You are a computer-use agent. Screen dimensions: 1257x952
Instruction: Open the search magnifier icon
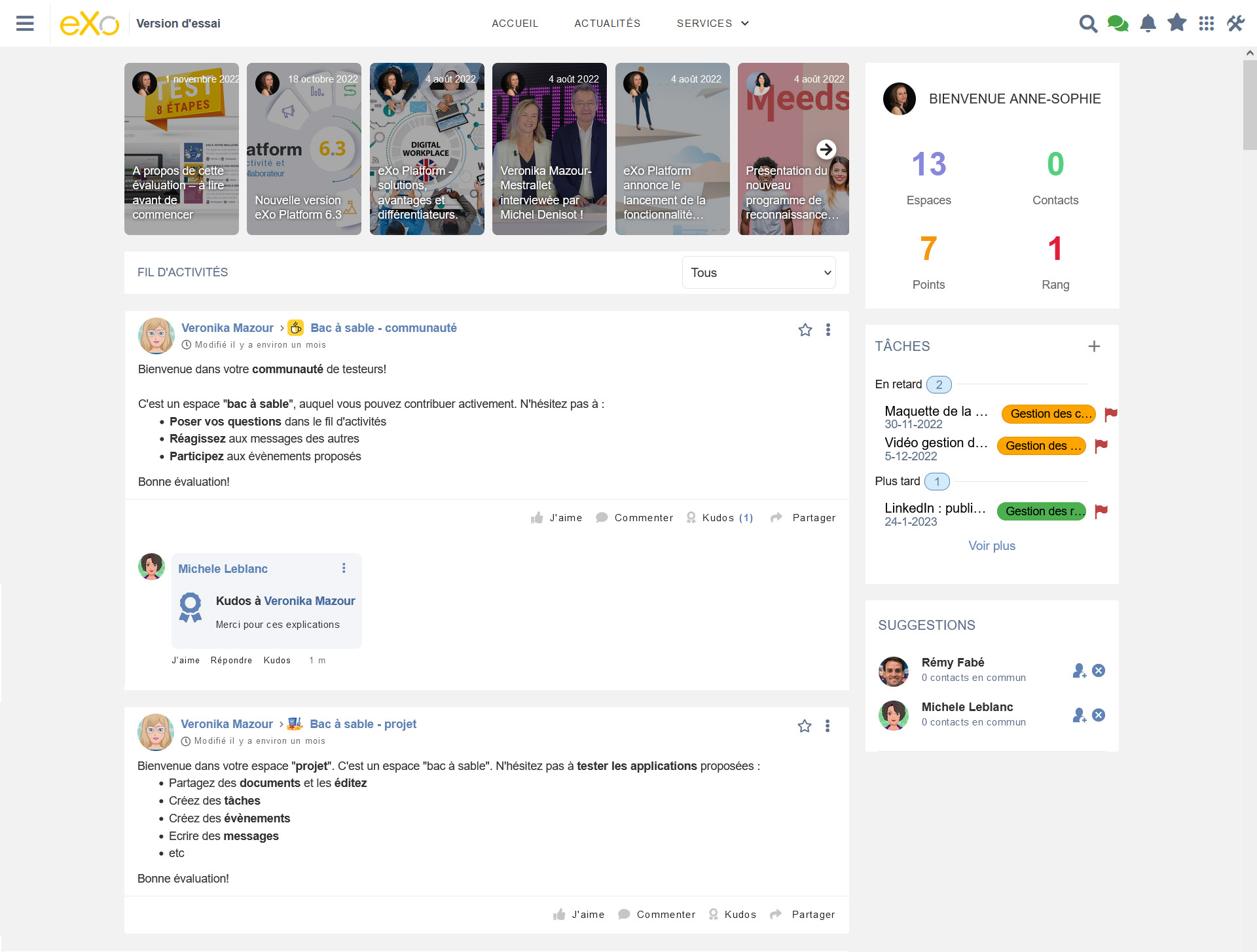[1088, 24]
